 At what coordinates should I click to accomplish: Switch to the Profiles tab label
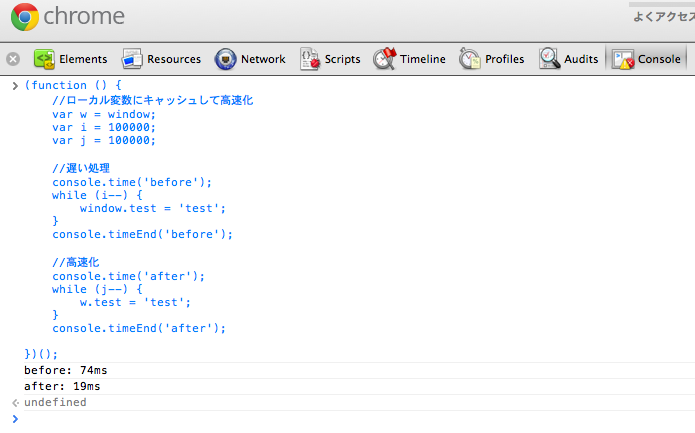tap(505, 59)
